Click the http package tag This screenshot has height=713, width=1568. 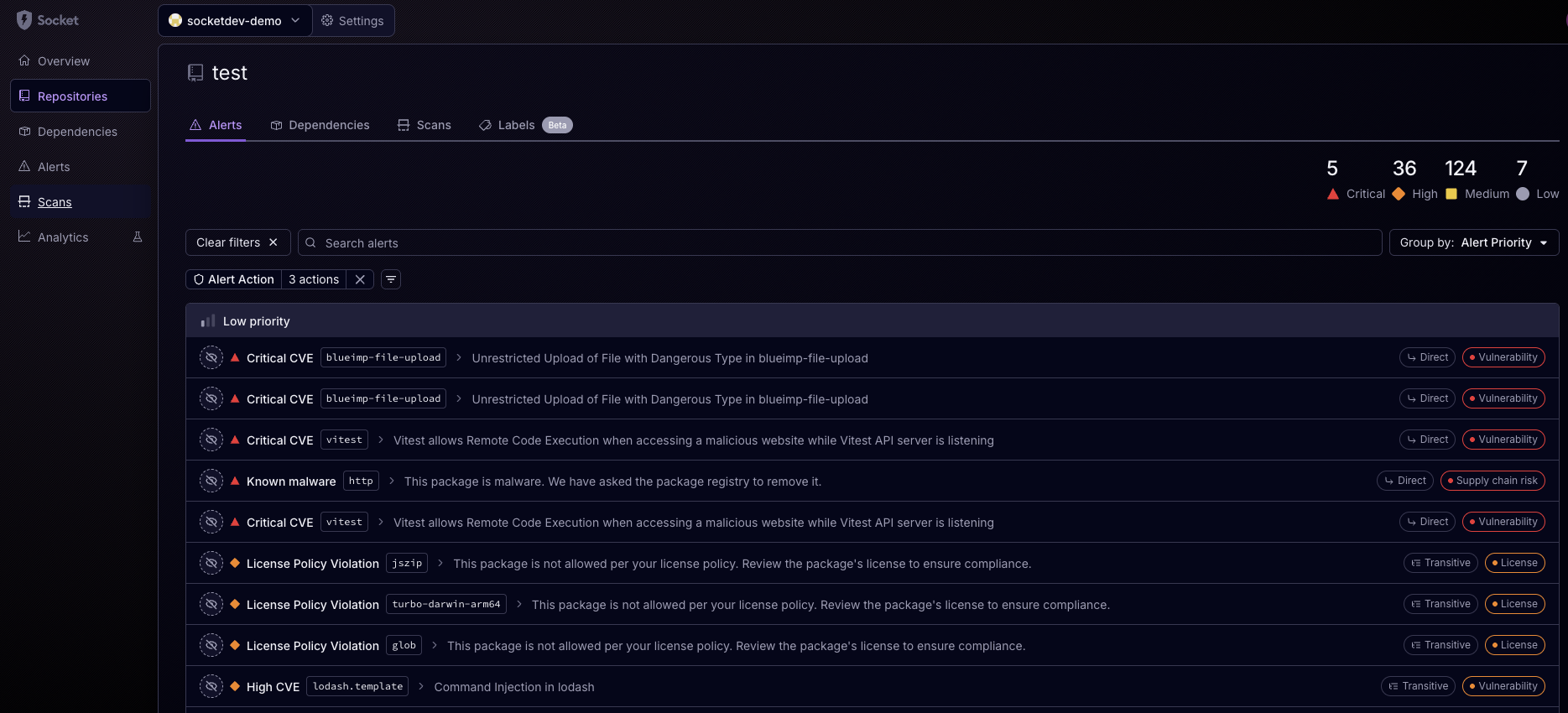361,481
